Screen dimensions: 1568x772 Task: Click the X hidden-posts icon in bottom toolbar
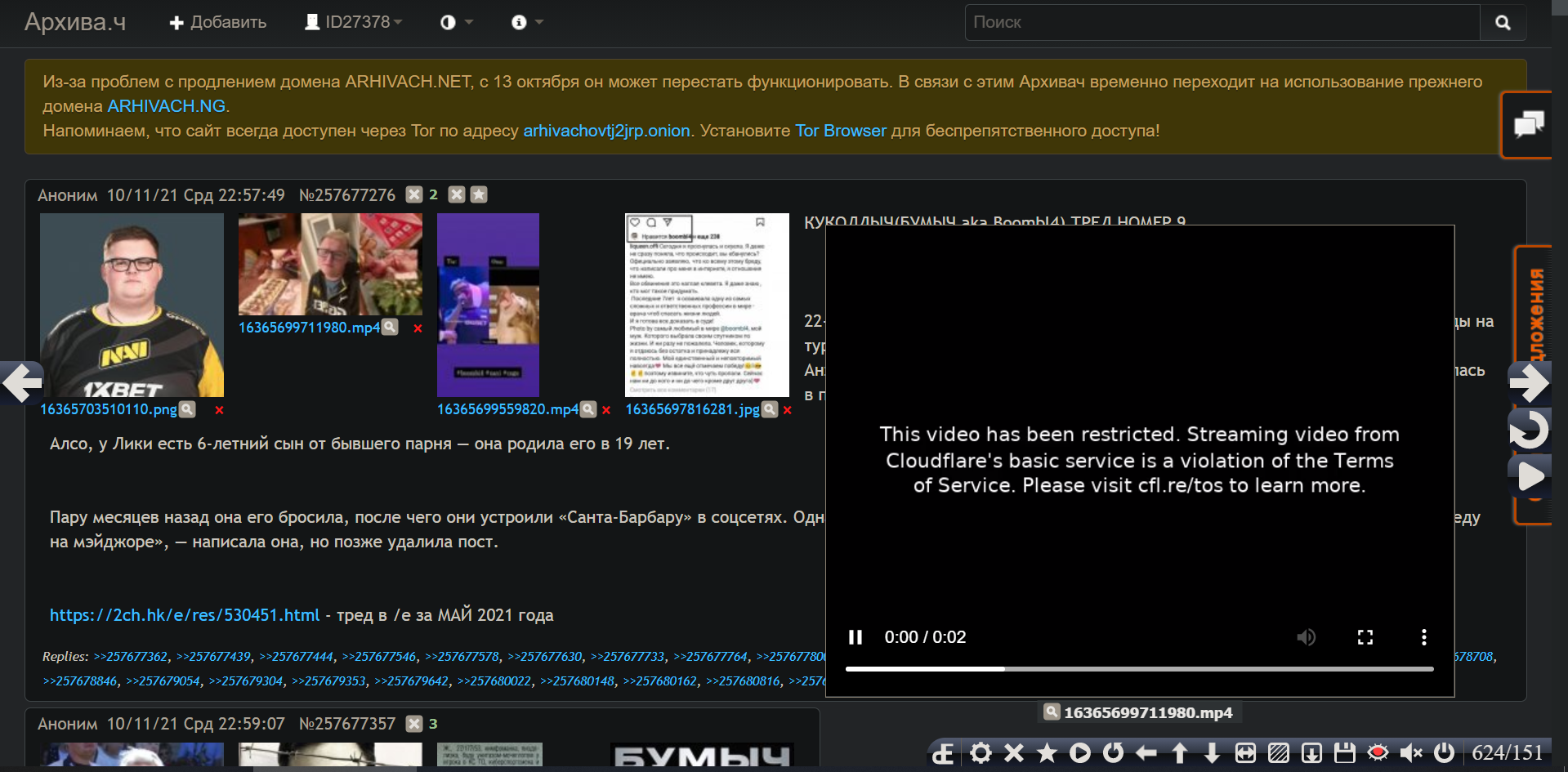tap(1014, 752)
